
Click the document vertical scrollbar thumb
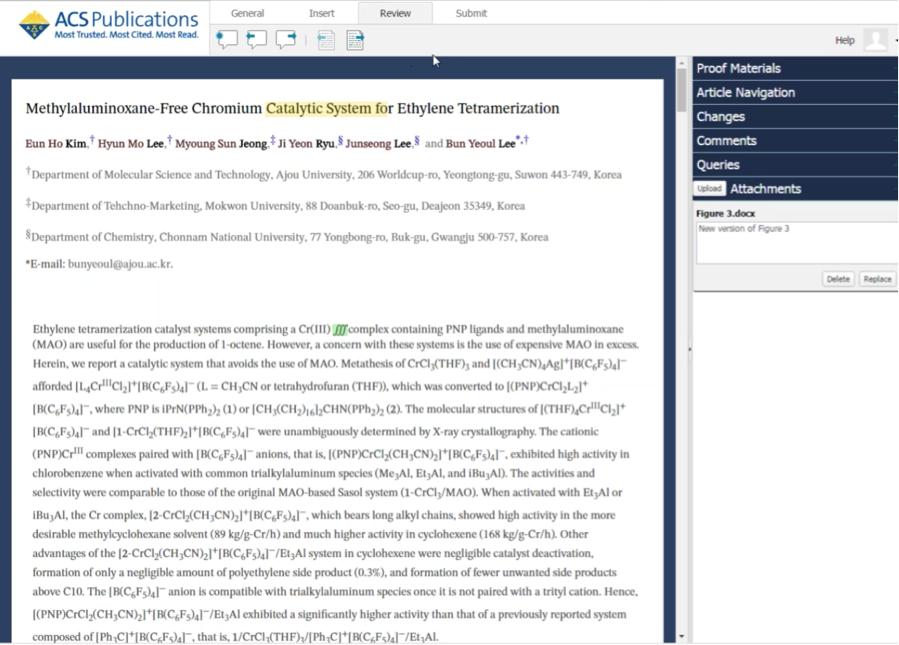[x=681, y=90]
